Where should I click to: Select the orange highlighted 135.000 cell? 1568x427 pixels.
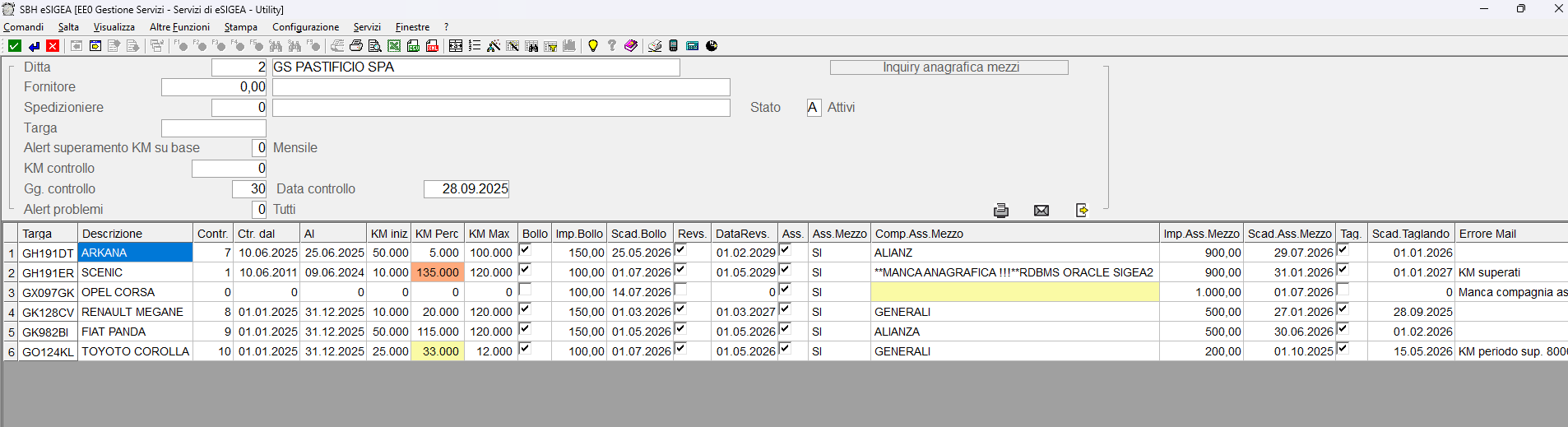tap(438, 272)
